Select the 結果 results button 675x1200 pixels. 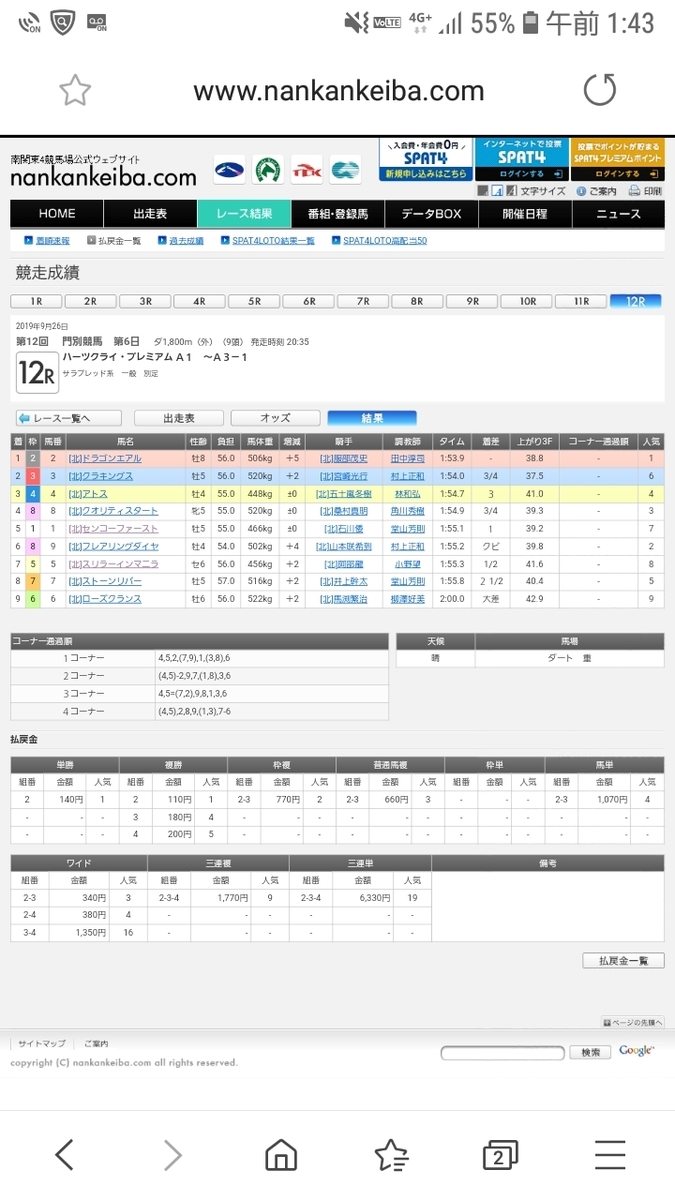tap(372, 418)
